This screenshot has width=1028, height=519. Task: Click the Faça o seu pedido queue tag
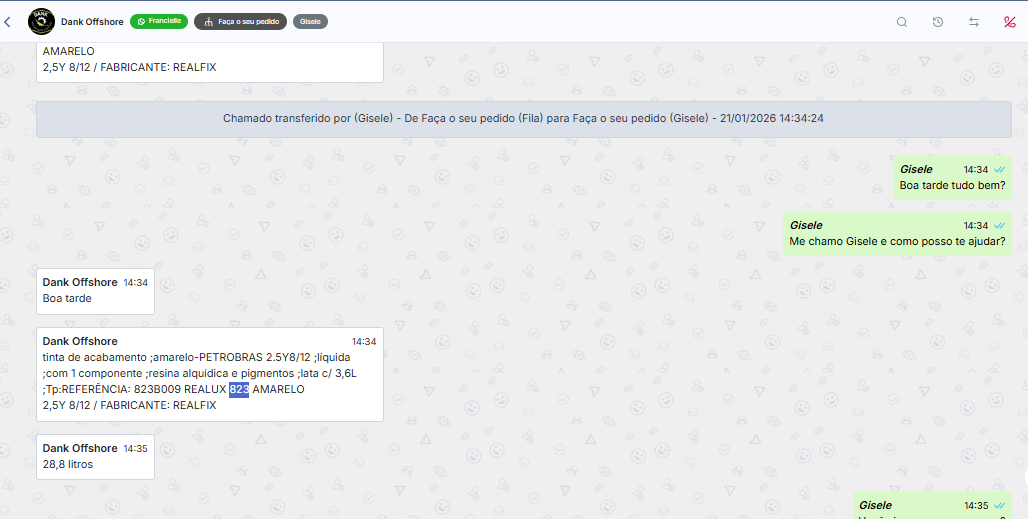[240, 21]
